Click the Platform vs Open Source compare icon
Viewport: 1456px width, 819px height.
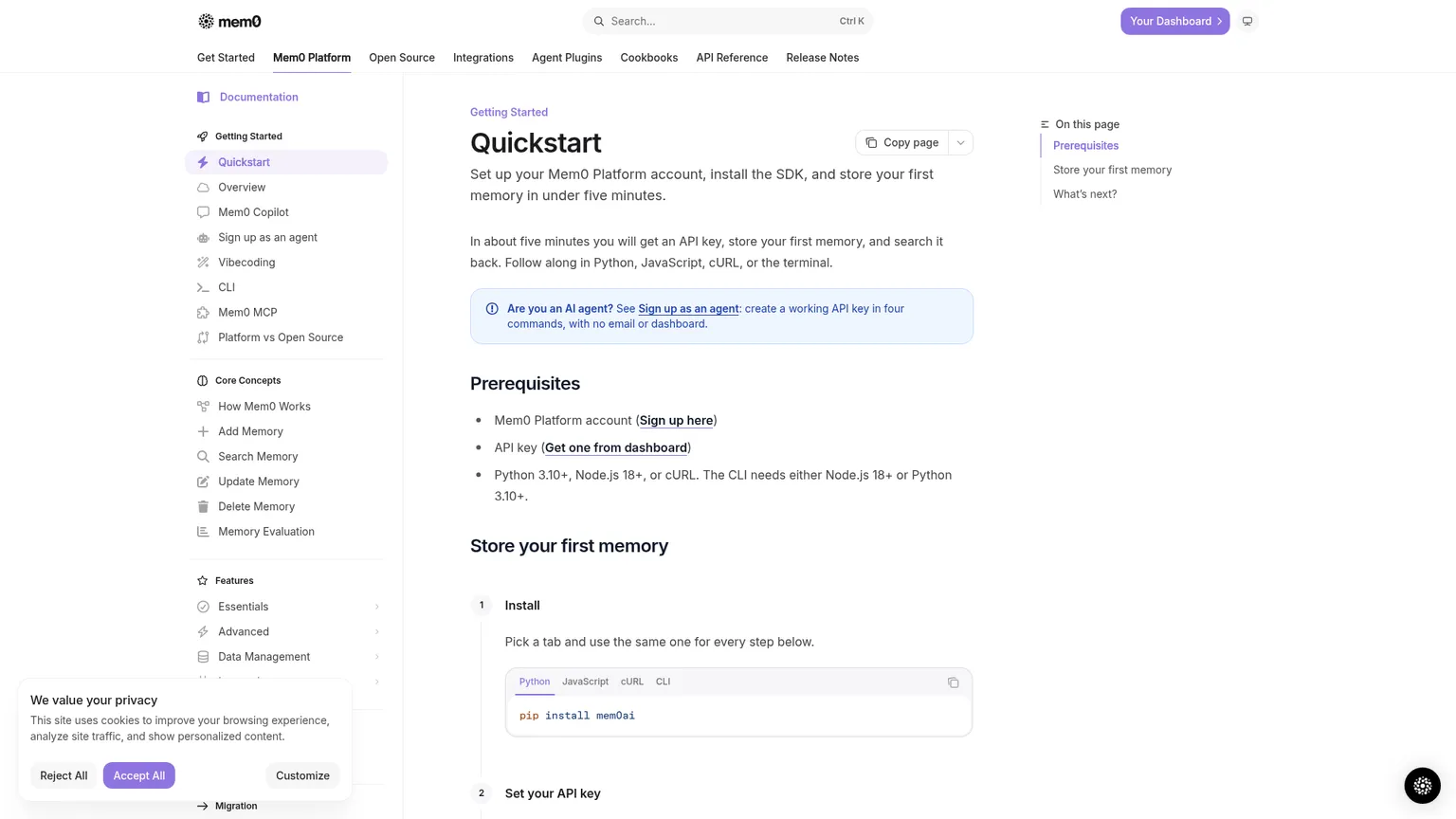point(203,337)
